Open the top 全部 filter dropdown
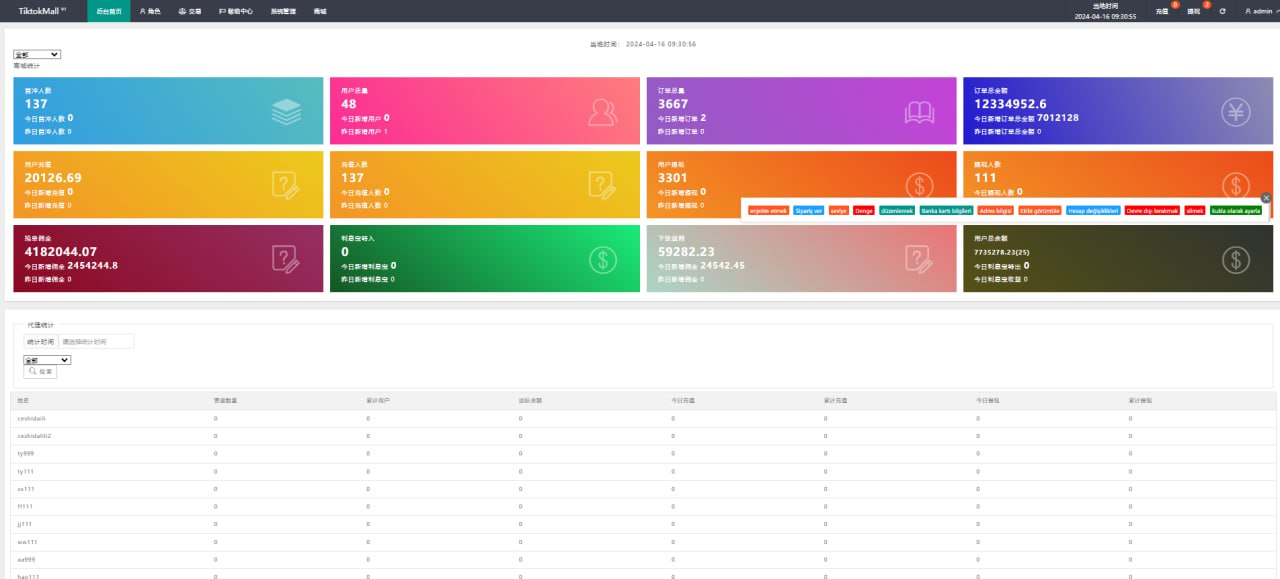1280x579 pixels. (37, 55)
